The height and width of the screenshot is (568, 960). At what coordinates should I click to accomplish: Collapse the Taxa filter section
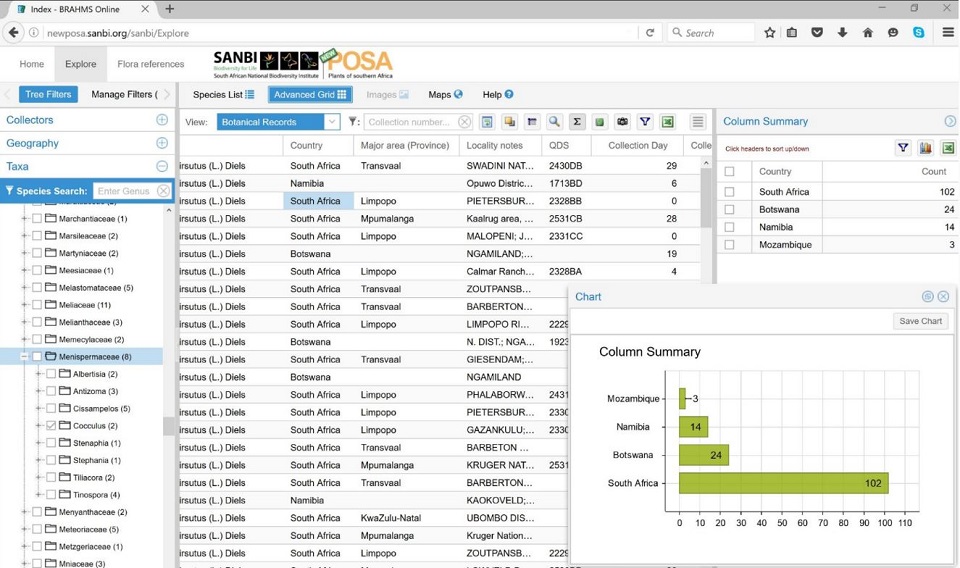162,166
